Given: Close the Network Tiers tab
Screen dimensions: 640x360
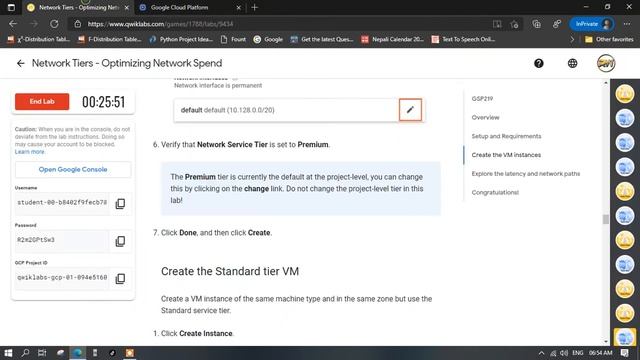Looking at the screenshot, I should (x=127, y=7).
